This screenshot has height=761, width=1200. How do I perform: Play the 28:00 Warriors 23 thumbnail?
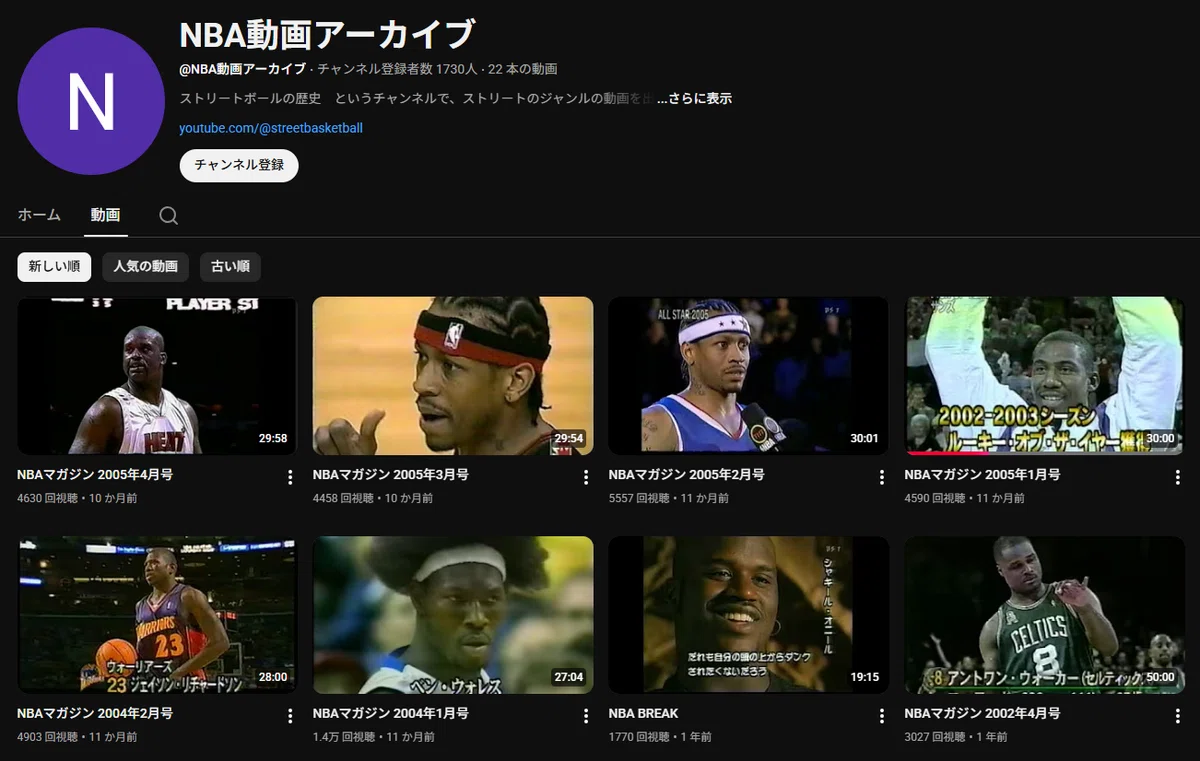tap(157, 615)
